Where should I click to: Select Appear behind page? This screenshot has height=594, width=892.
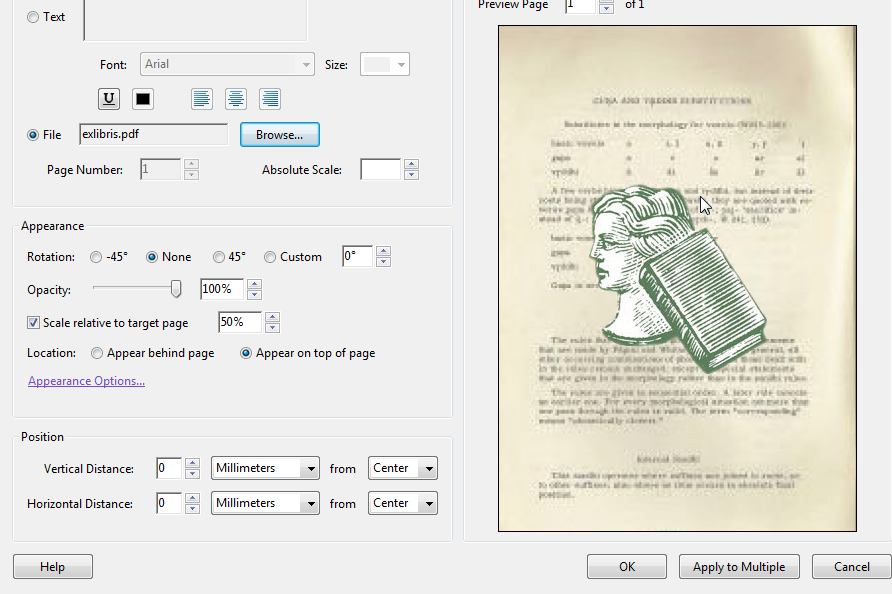(97, 353)
